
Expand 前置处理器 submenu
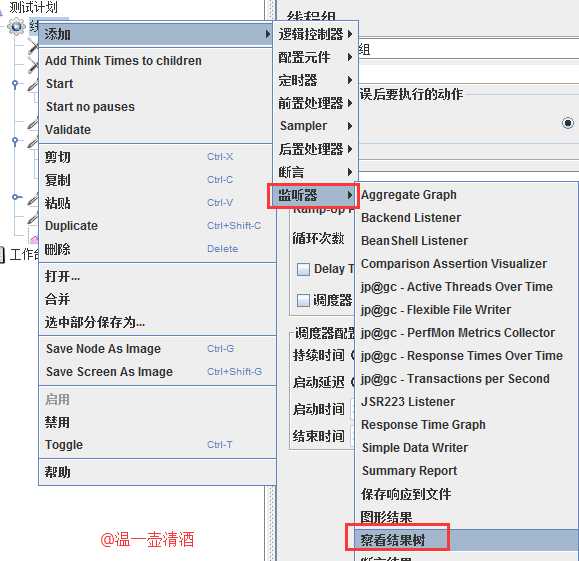click(315, 103)
